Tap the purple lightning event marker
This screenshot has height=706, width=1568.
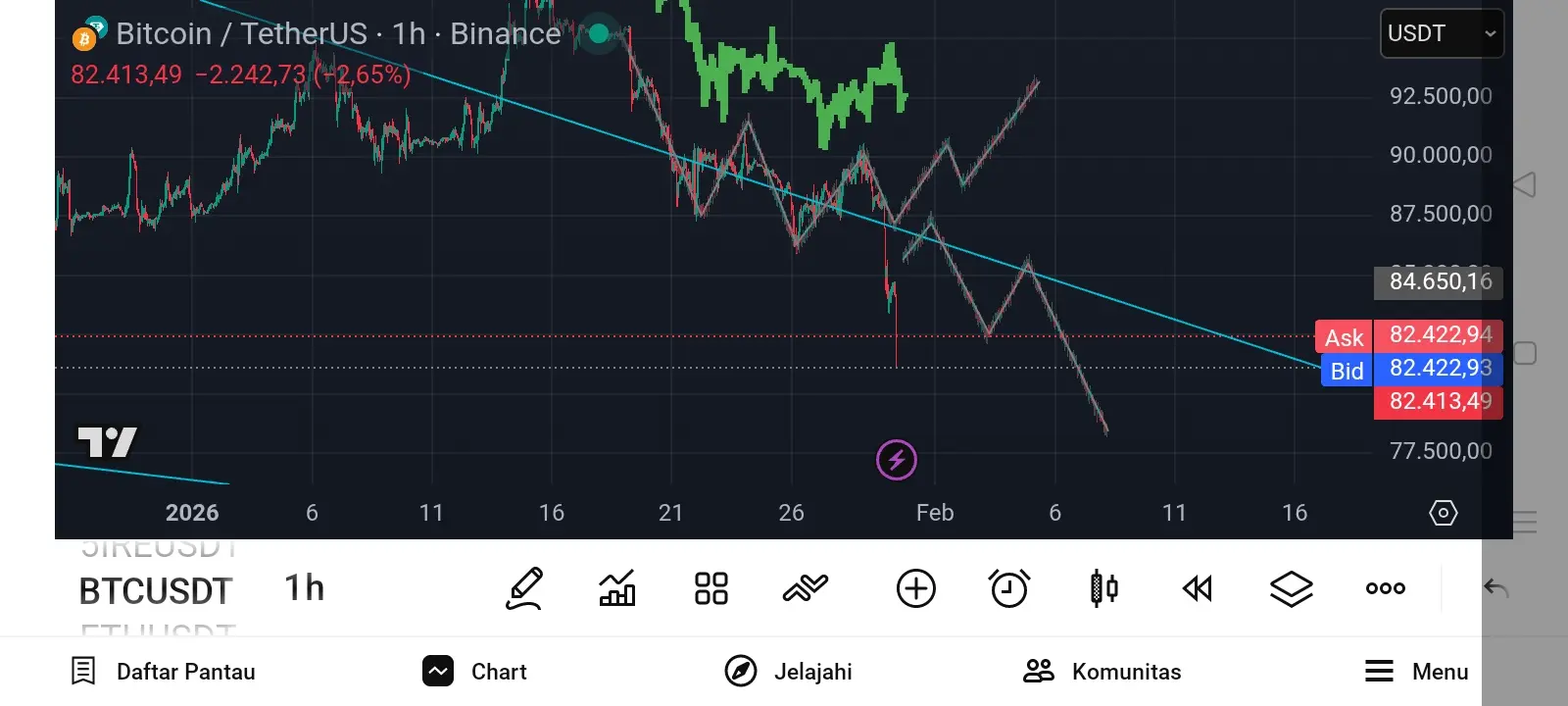click(897, 459)
